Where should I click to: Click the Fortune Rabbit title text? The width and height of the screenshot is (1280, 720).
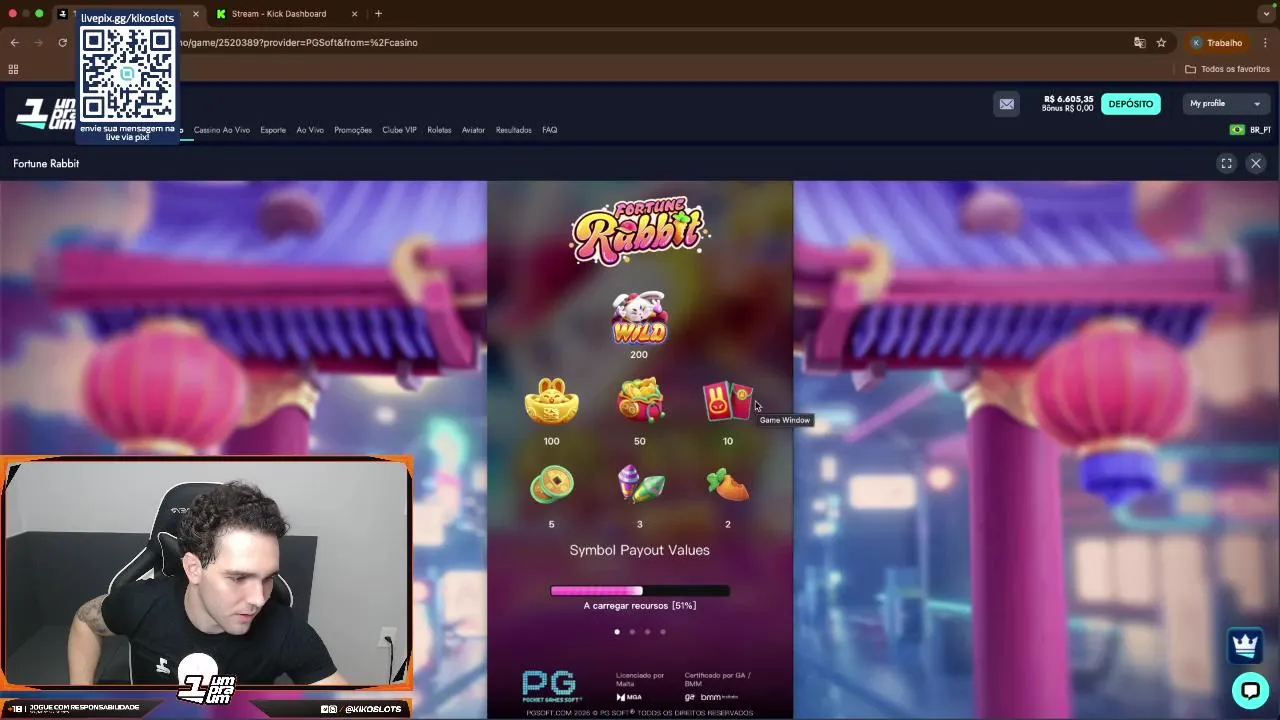point(46,164)
